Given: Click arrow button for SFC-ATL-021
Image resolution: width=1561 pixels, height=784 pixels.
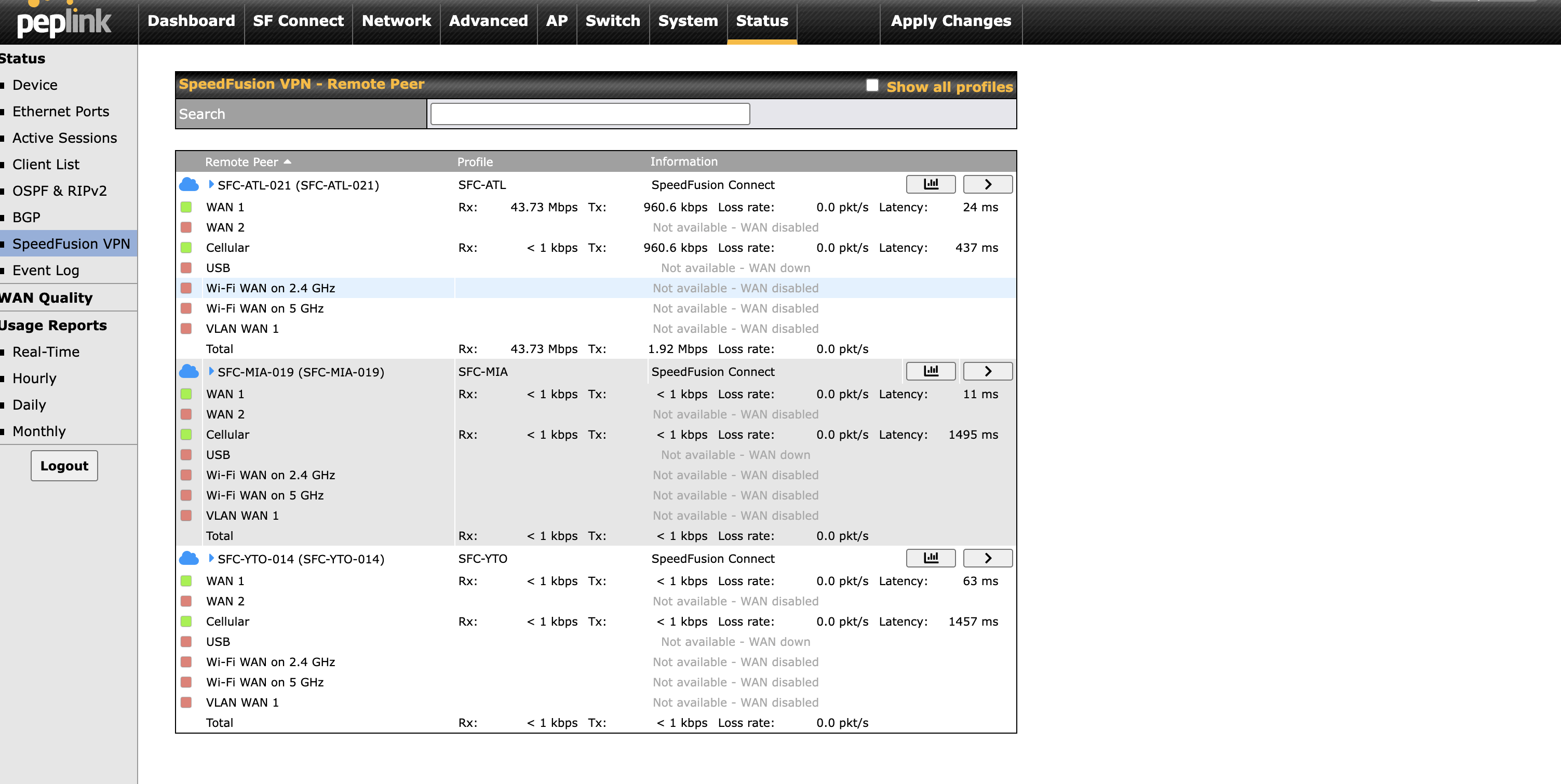Looking at the screenshot, I should tap(987, 184).
